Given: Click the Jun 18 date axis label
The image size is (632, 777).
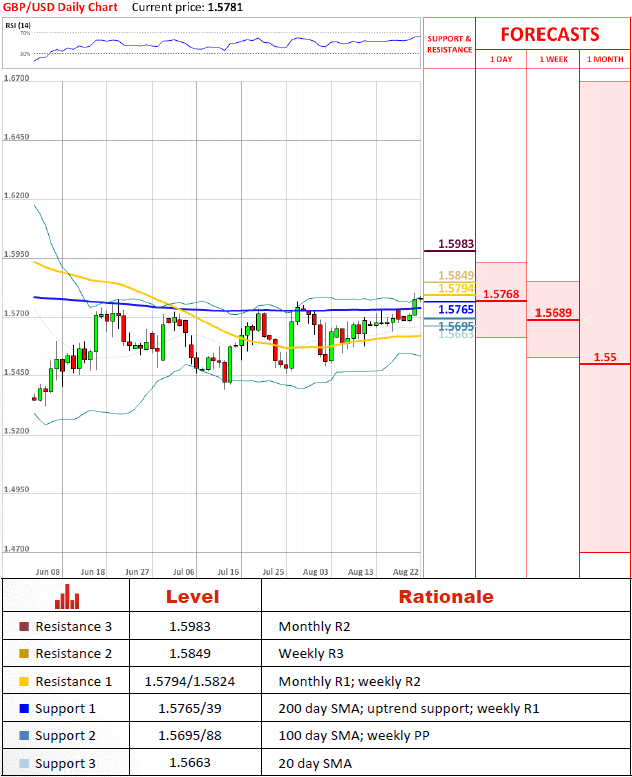Looking at the screenshot, I should point(93,572).
